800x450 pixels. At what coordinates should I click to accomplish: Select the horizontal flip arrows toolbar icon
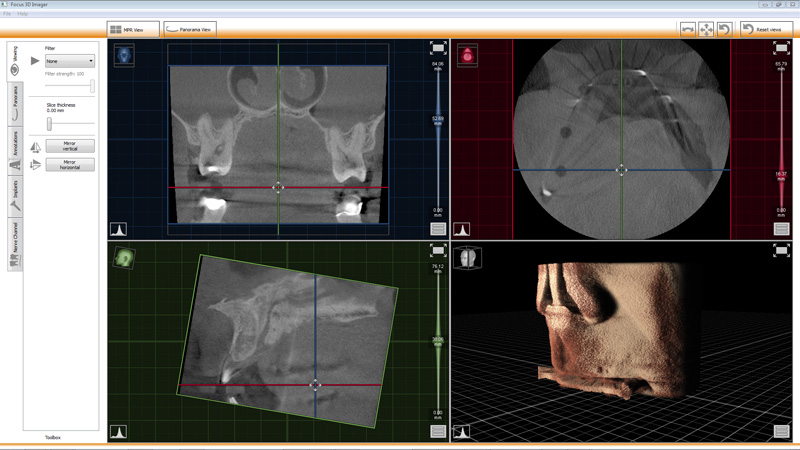[688, 30]
